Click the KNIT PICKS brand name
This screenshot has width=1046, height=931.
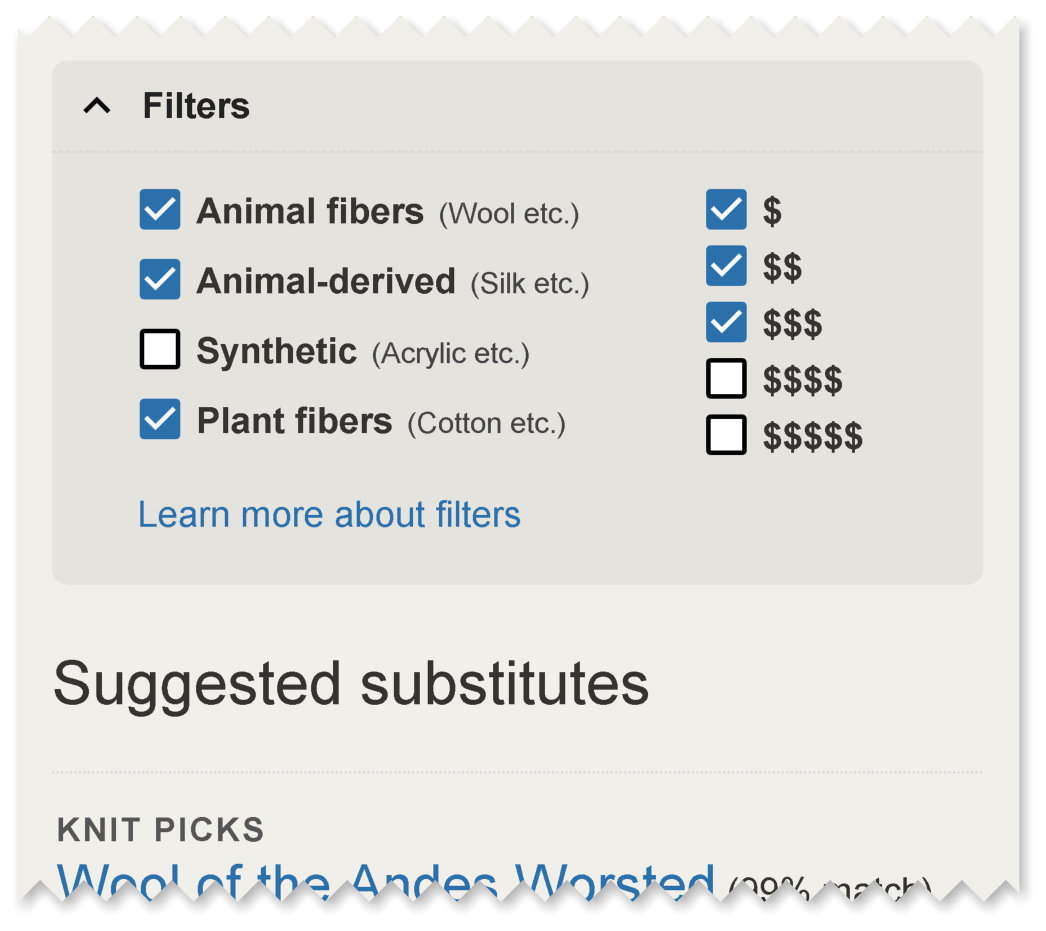[161, 830]
